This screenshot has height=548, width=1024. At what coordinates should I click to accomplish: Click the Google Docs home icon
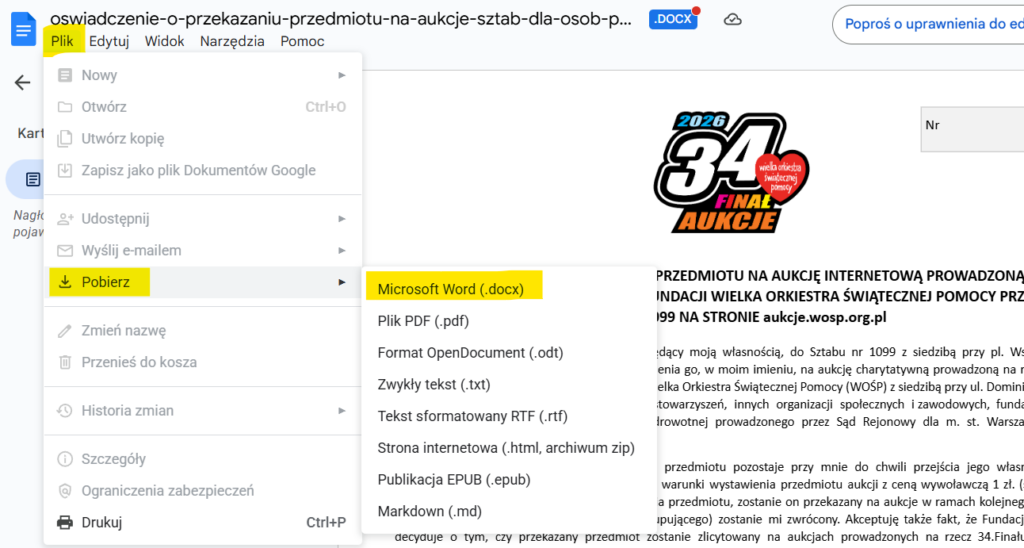pyautogui.click(x=23, y=28)
